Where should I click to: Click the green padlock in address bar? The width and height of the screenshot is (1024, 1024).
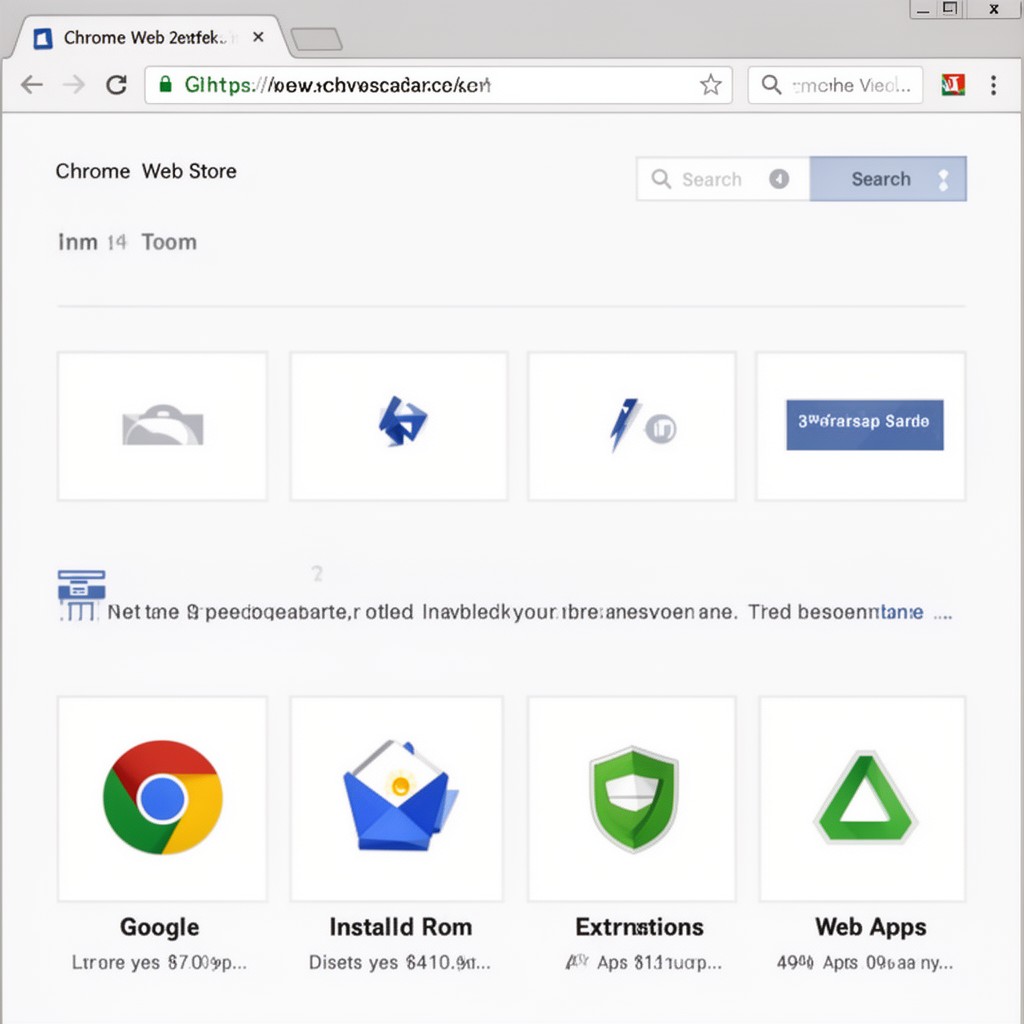click(166, 84)
